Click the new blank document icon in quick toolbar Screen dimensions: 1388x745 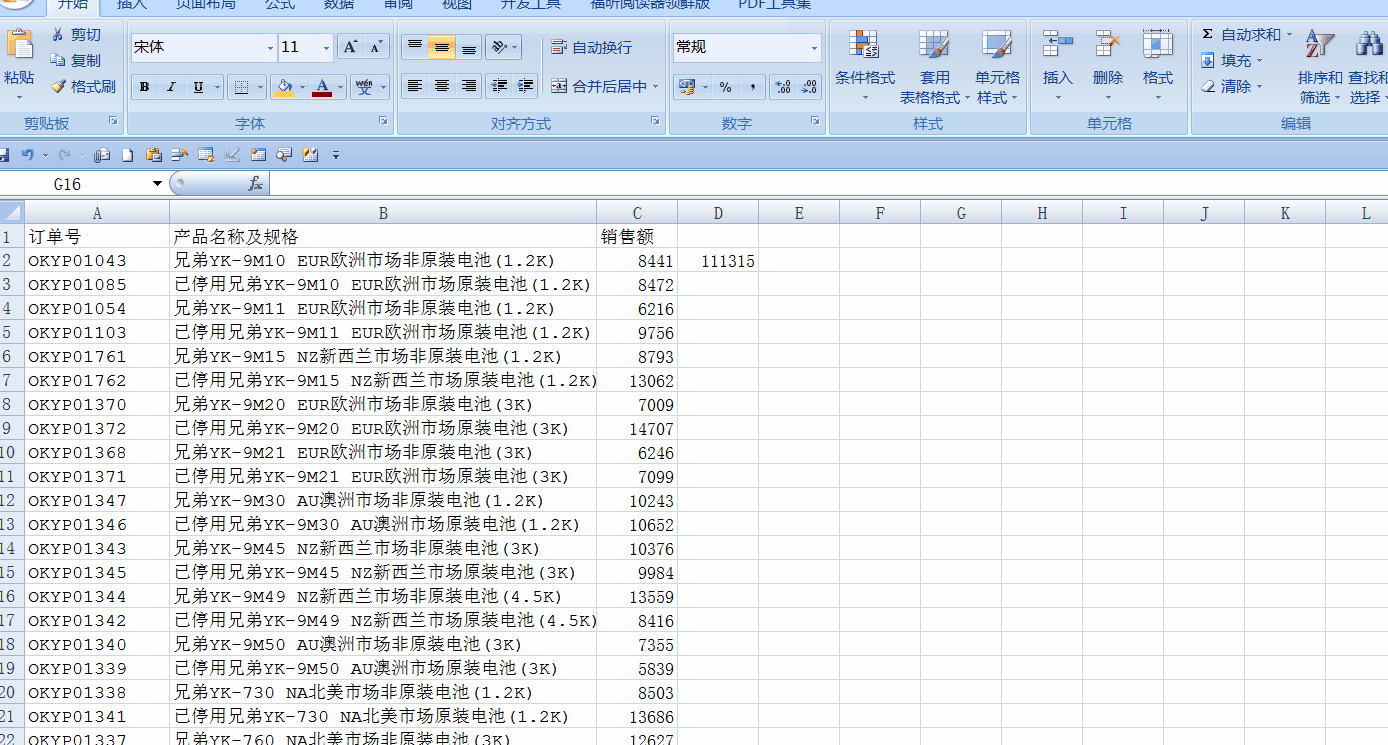[127, 155]
